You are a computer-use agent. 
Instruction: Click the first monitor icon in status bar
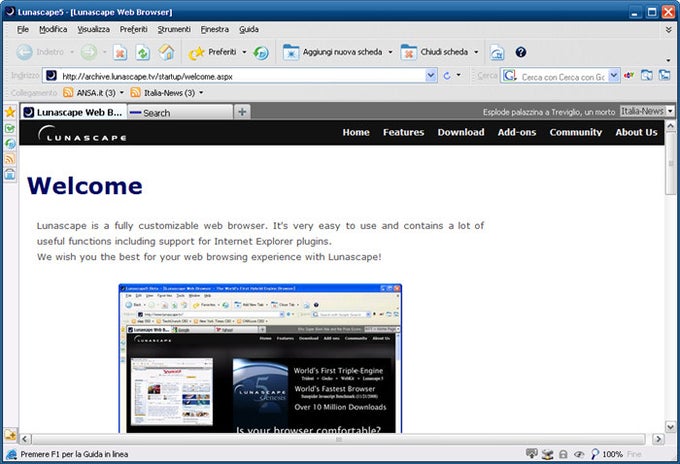pyautogui.click(x=531, y=454)
